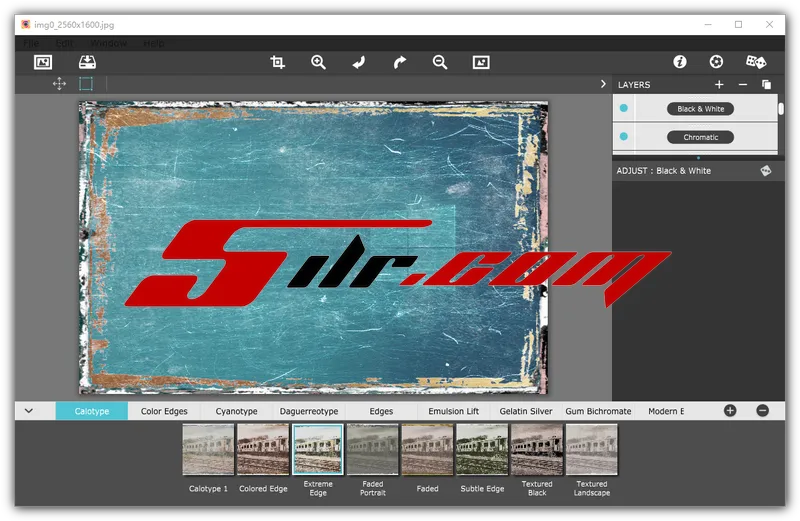Screen dimensions: 800x521
Task: Click the undo arrow
Action: tap(359, 62)
